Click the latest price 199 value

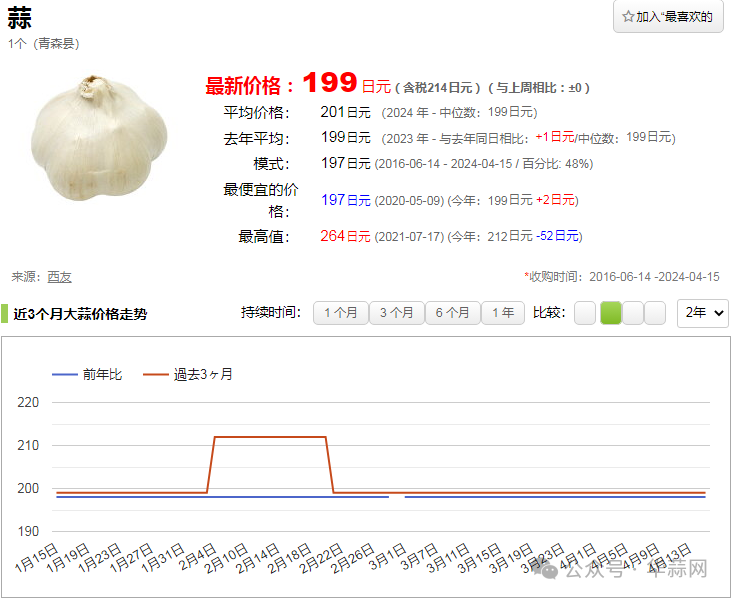pyautogui.click(x=329, y=82)
